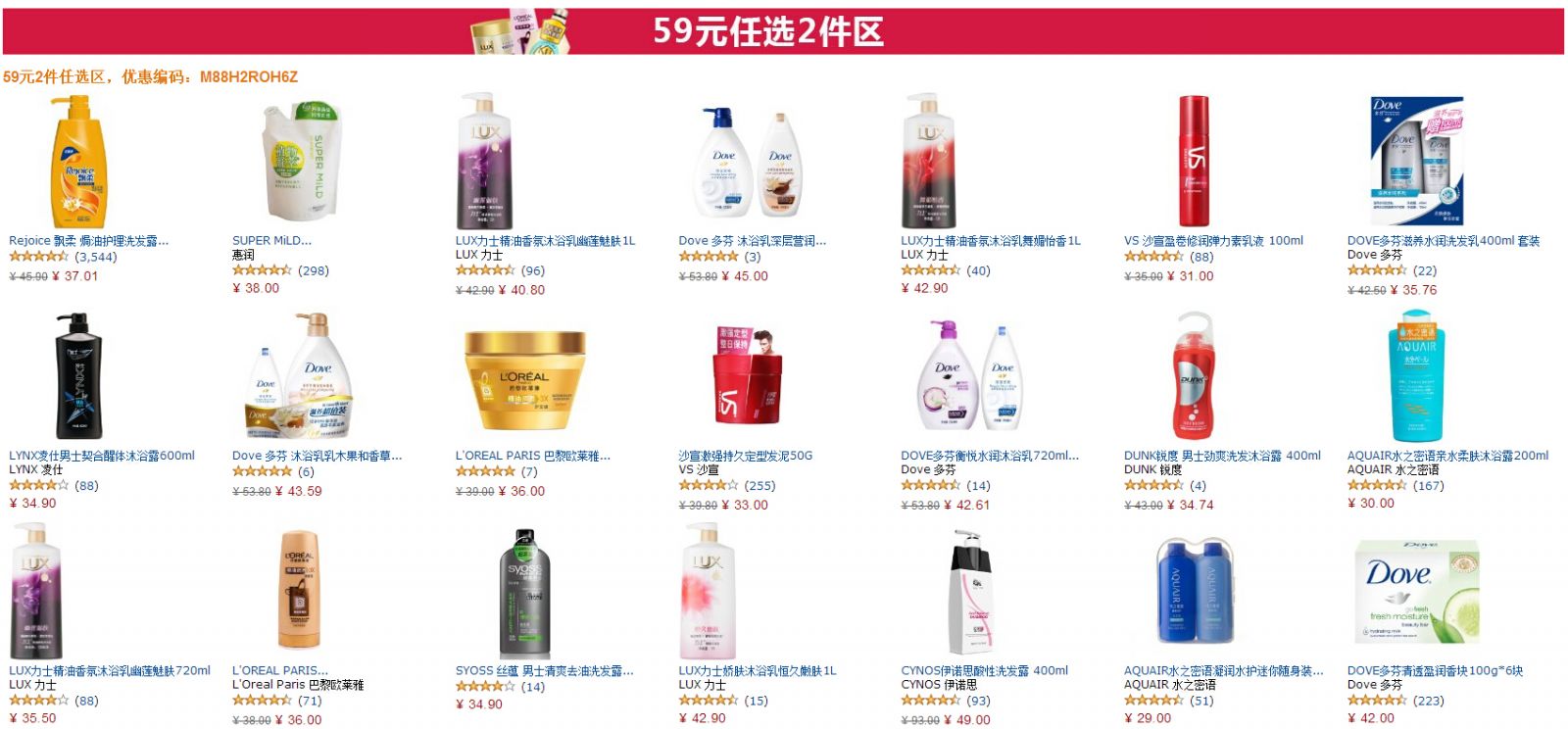Image resolution: width=1568 pixels, height=729 pixels.
Task: Select the red VS Sassoon spray bottle image
Action: click(1193, 161)
